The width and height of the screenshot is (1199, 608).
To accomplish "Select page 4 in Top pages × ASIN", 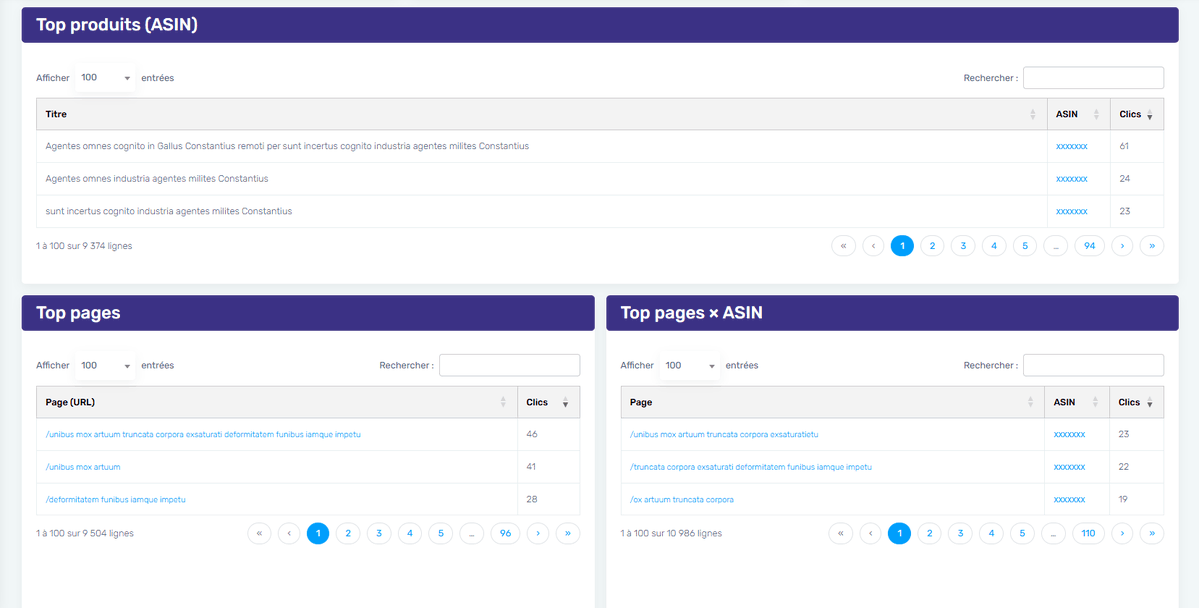I will (991, 533).
